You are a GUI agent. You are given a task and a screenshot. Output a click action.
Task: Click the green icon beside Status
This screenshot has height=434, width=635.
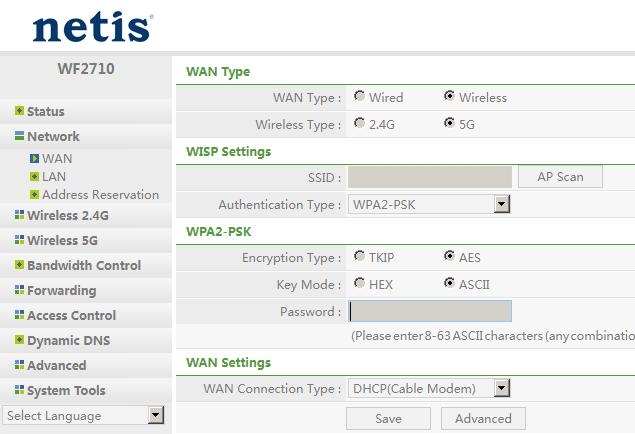click(19, 111)
